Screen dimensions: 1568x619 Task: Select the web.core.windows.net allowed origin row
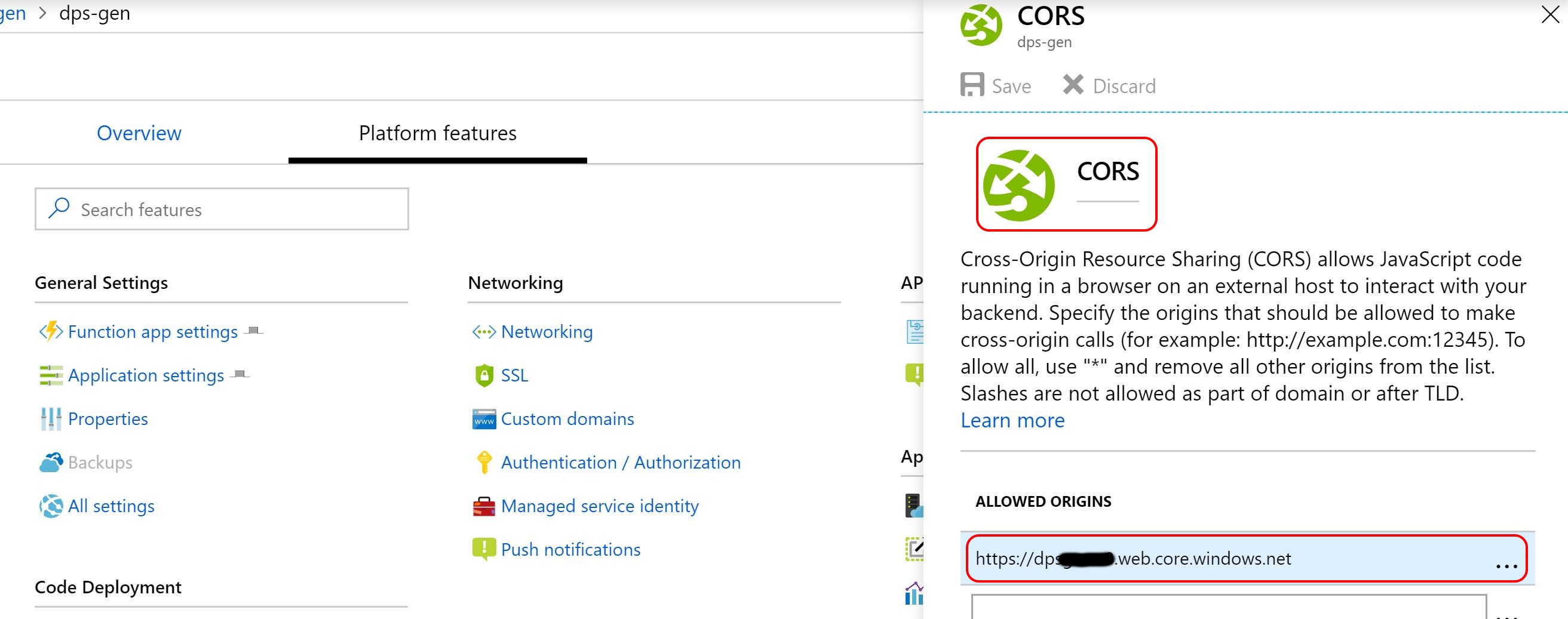click(x=1247, y=559)
